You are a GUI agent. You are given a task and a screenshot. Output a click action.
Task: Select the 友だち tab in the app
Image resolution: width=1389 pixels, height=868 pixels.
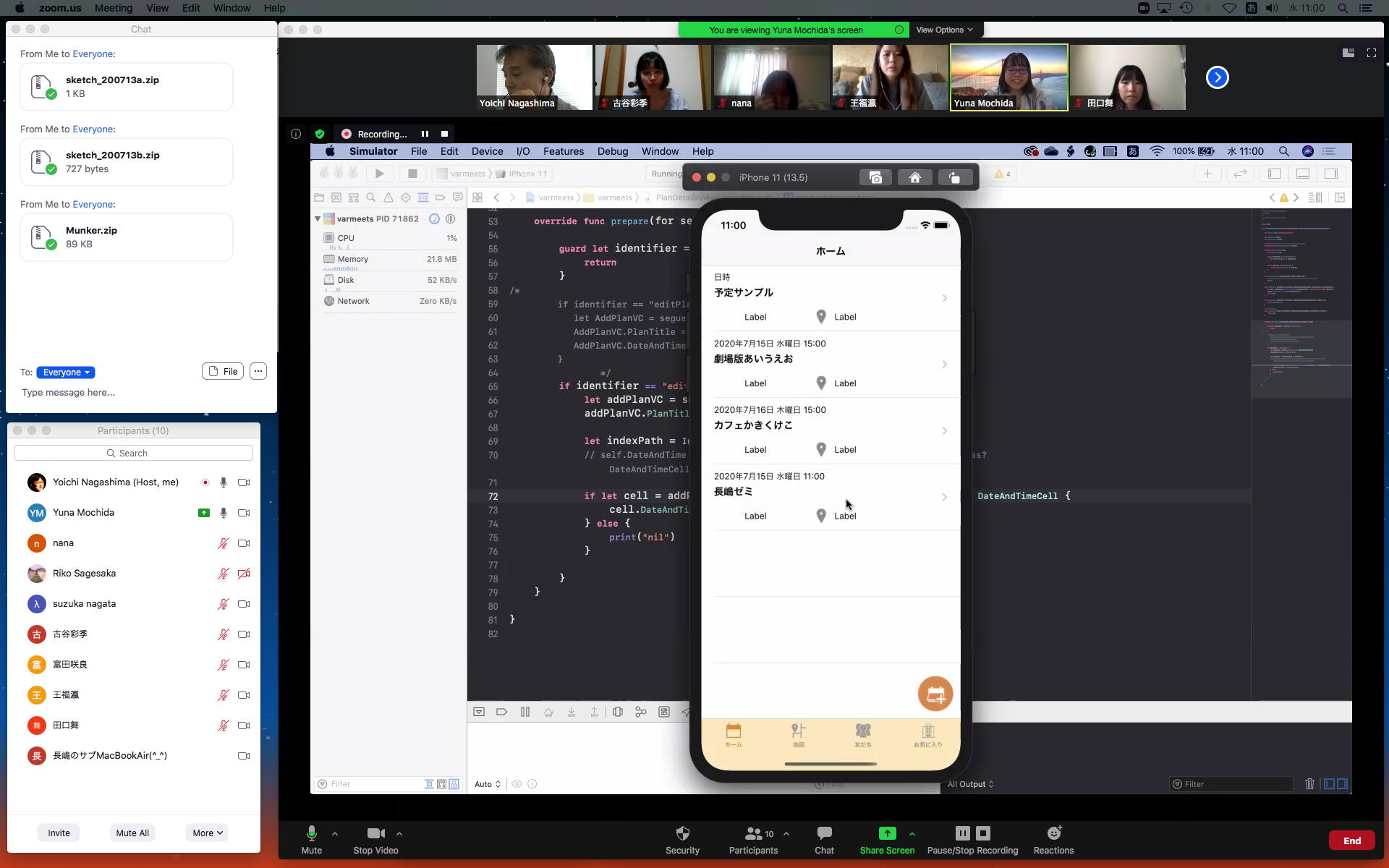pos(863,735)
